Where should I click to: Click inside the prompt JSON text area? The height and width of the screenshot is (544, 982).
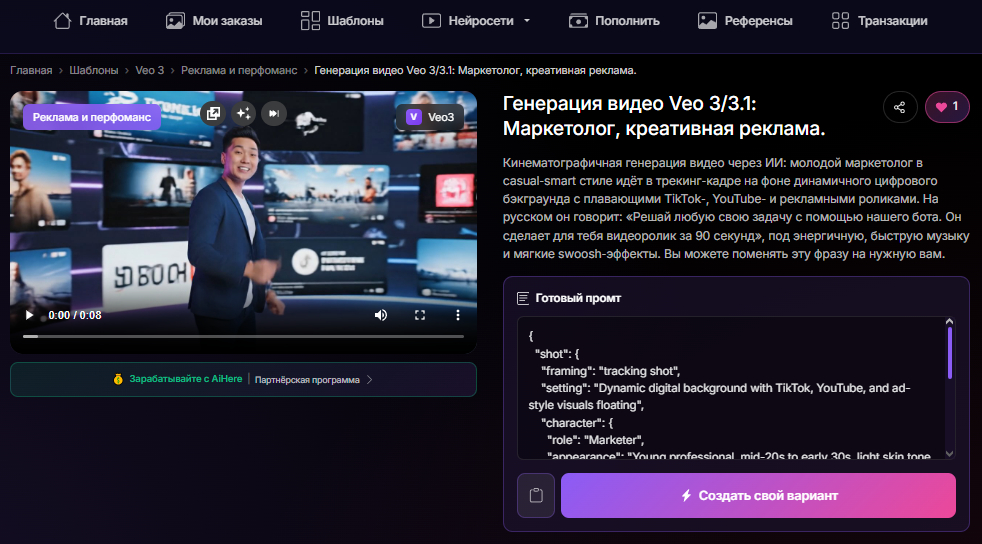730,388
